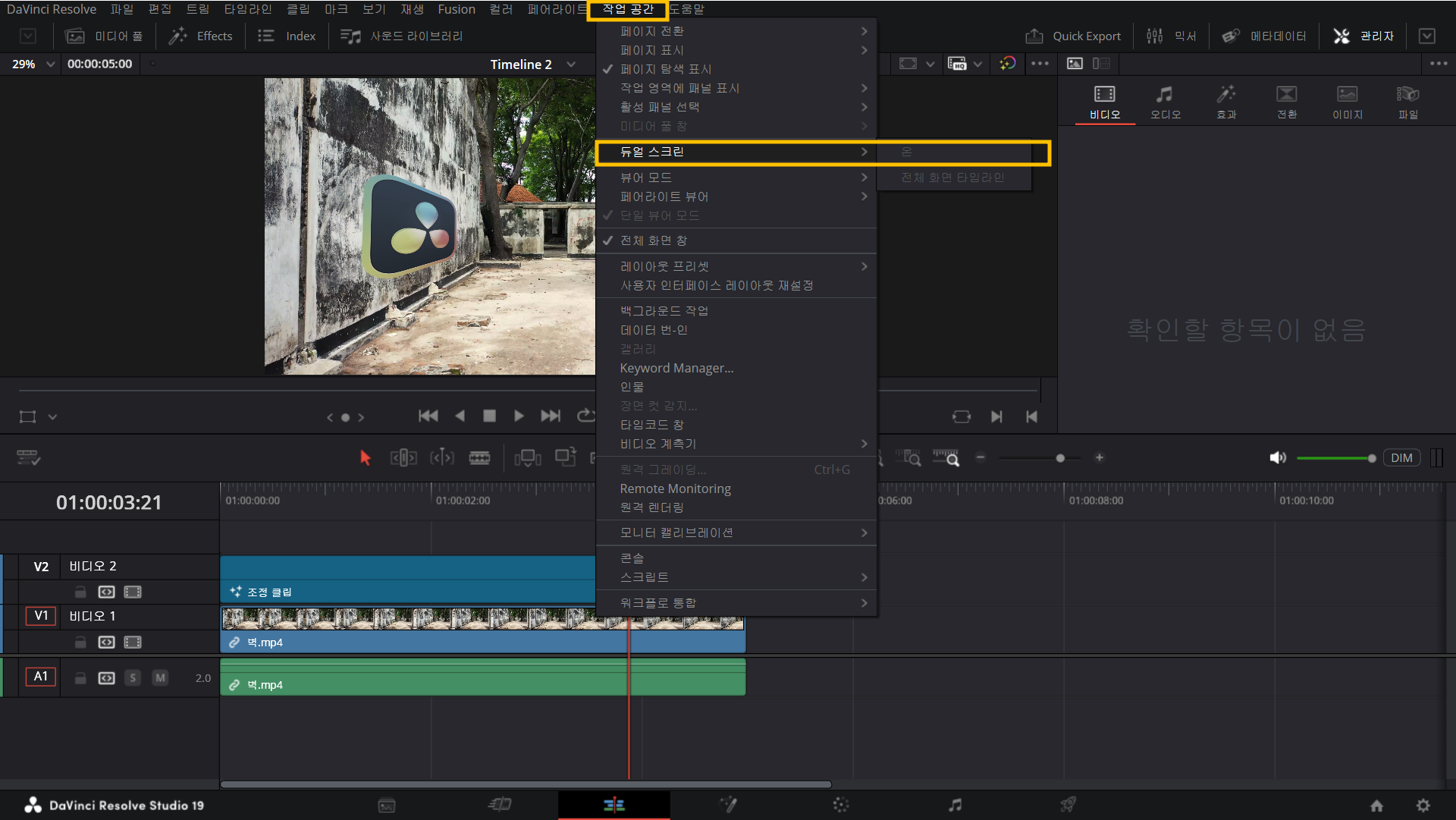Select the arrow selection tool in timeline toolbar
Screen dimensions: 1456x820
365,457
